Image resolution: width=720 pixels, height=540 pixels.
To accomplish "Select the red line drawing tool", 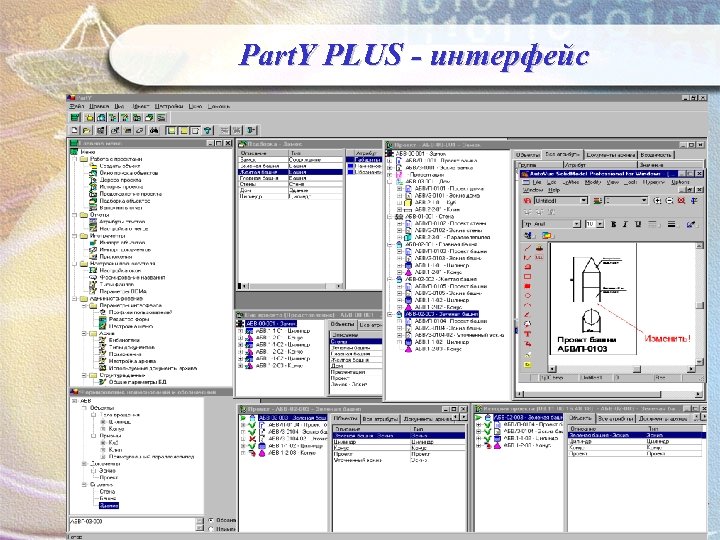I will click(x=528, y=248).
